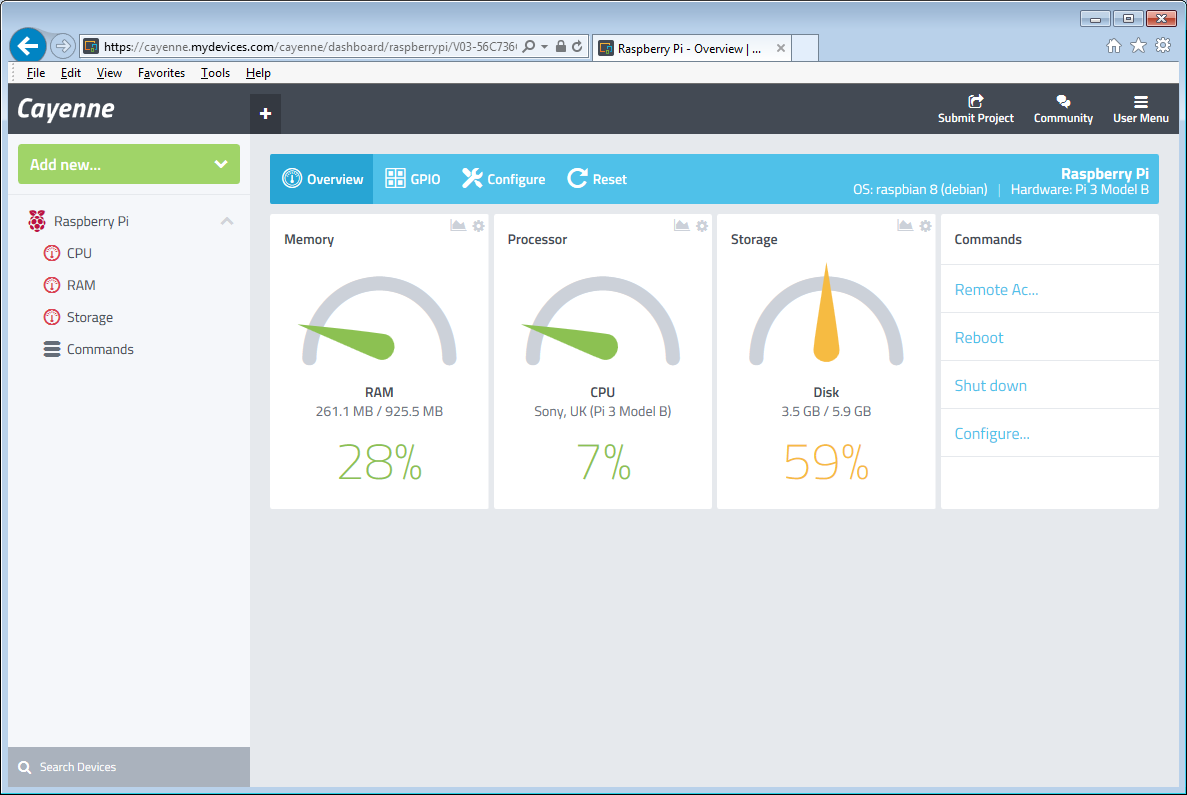Open settings gear on Processor widget
The height and width of the screenshot is (795, 1187).
click(x=702, y=226)
